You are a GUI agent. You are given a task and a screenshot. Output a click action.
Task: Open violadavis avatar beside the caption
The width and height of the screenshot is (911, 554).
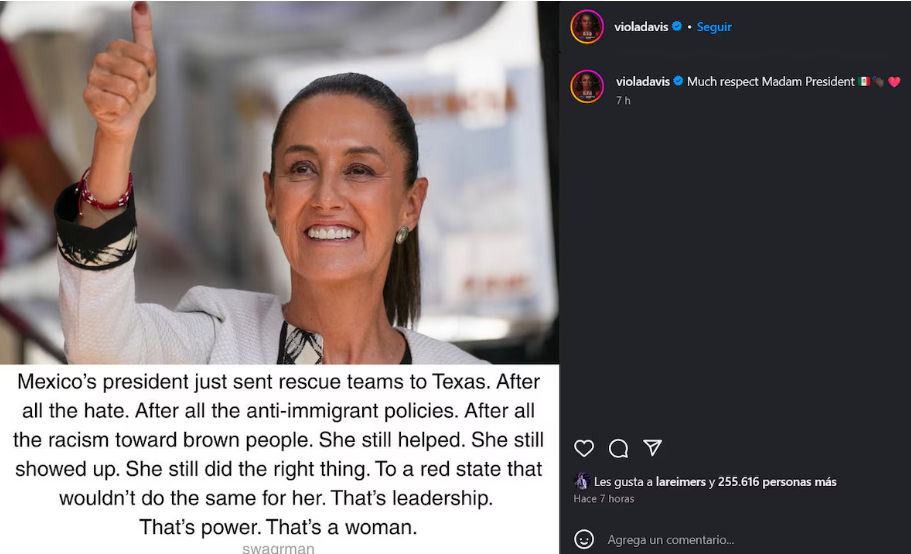coord(587,87)
